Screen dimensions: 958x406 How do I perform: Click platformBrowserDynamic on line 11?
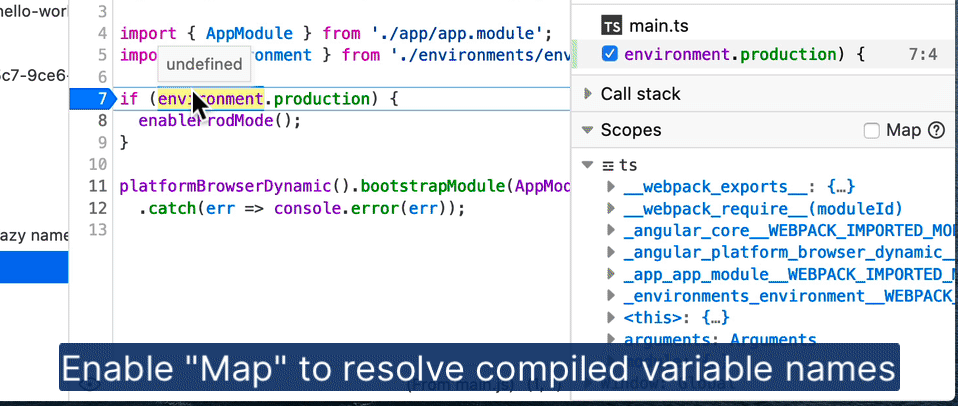(225, 186)
